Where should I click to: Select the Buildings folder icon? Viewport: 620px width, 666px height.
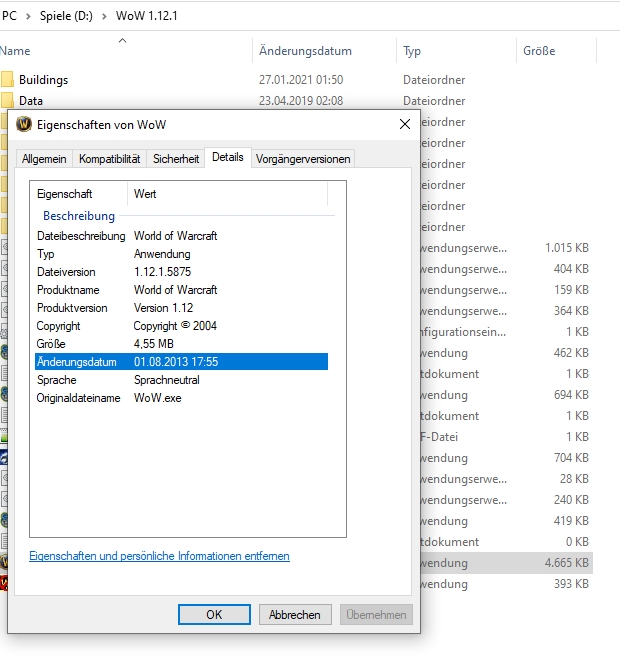pos(7,79)
